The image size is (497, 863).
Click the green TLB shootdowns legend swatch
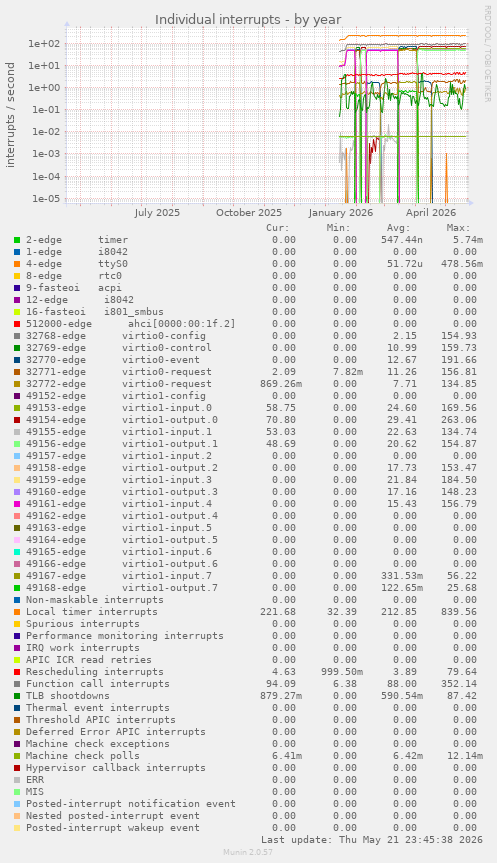17,696
